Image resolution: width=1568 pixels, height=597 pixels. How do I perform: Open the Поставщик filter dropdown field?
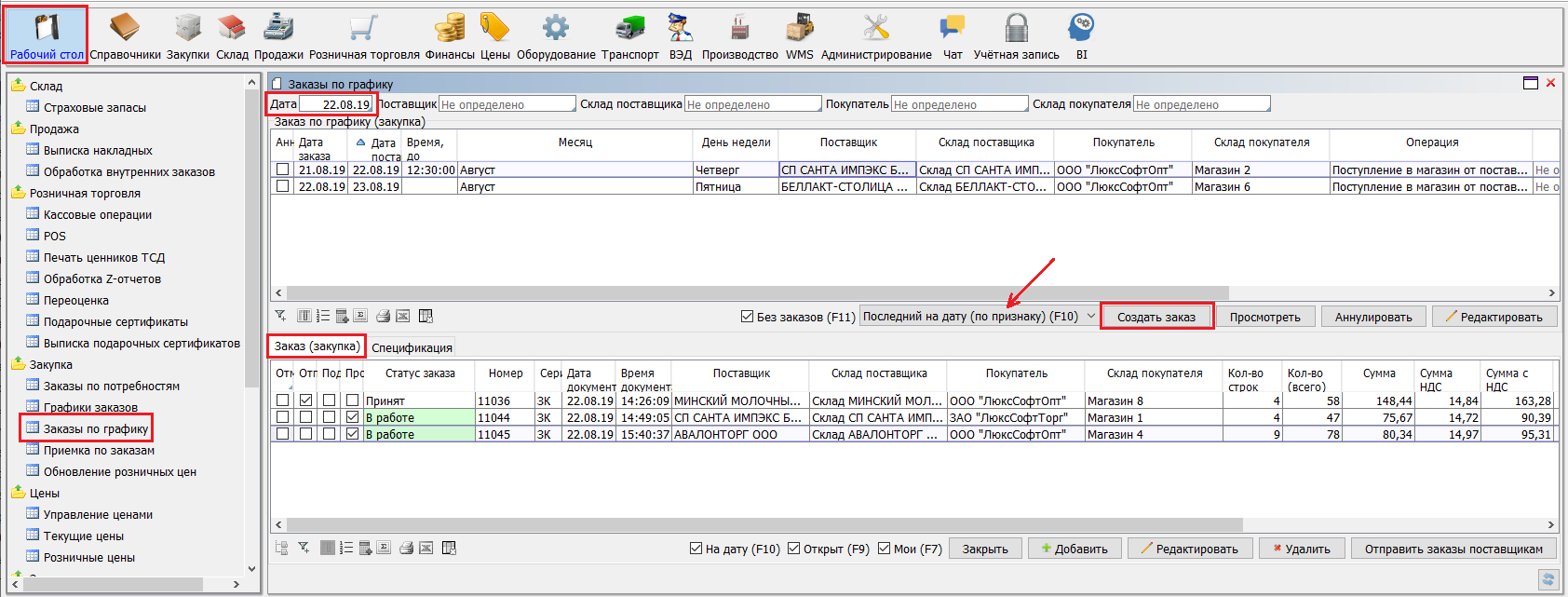[507, 104]
